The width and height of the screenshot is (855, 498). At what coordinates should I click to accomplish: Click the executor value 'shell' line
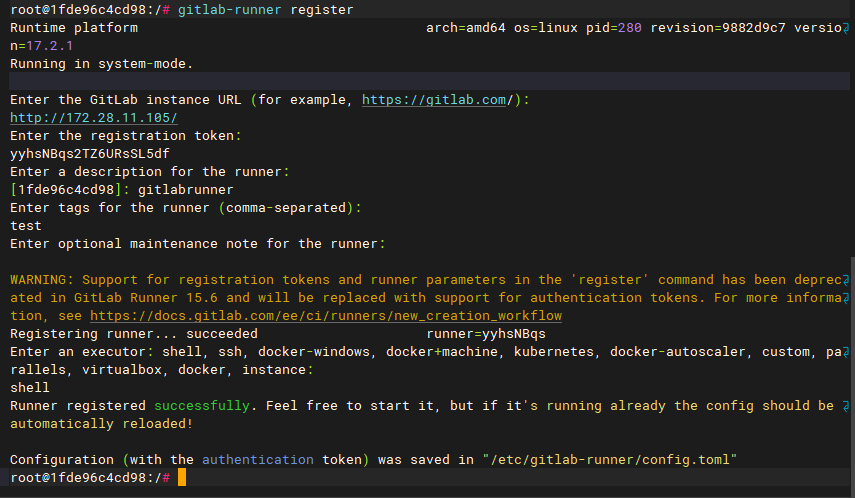[30, 388]
